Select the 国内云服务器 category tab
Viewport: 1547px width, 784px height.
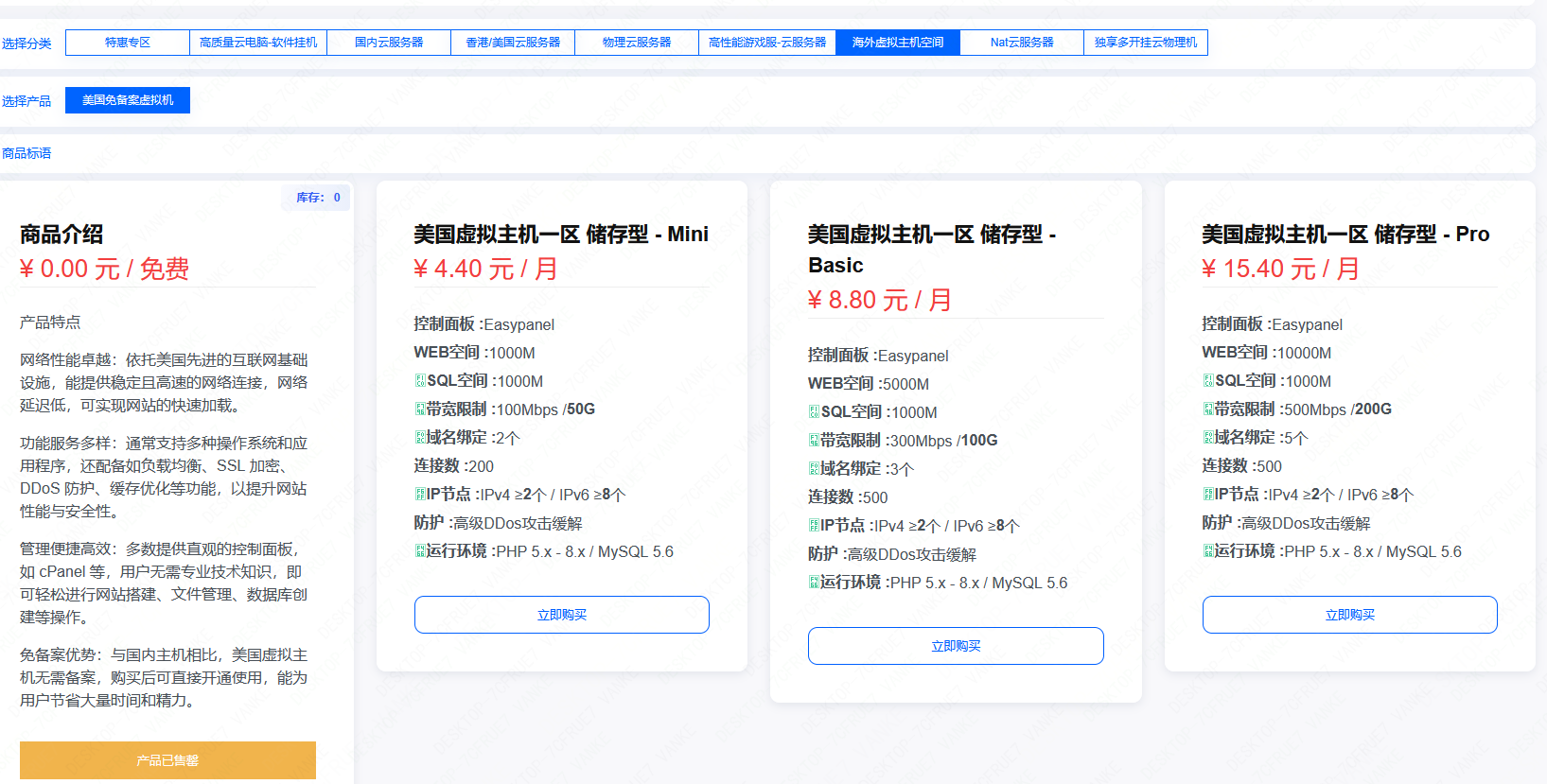pos(389,43)
